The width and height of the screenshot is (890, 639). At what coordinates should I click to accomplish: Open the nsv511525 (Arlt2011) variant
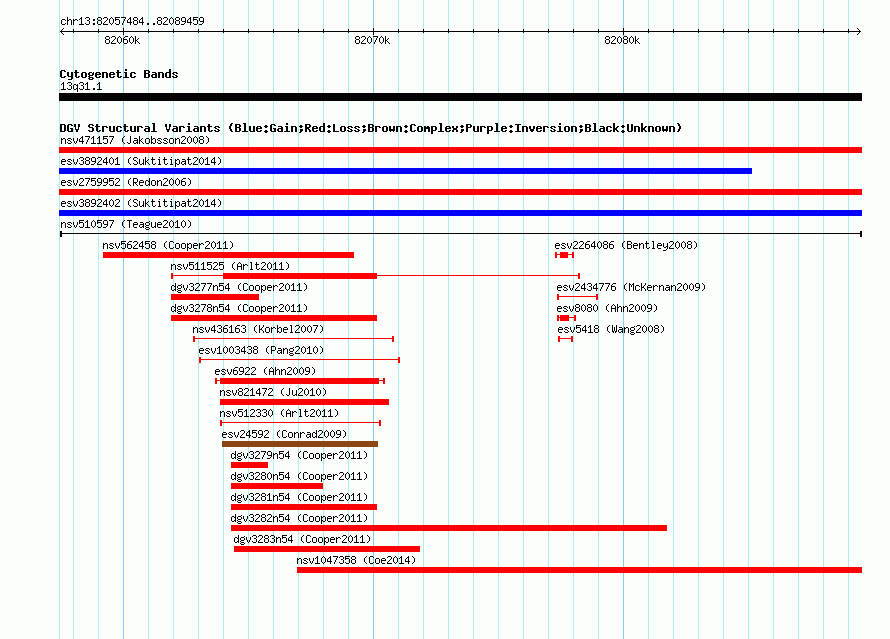point(230,266)
